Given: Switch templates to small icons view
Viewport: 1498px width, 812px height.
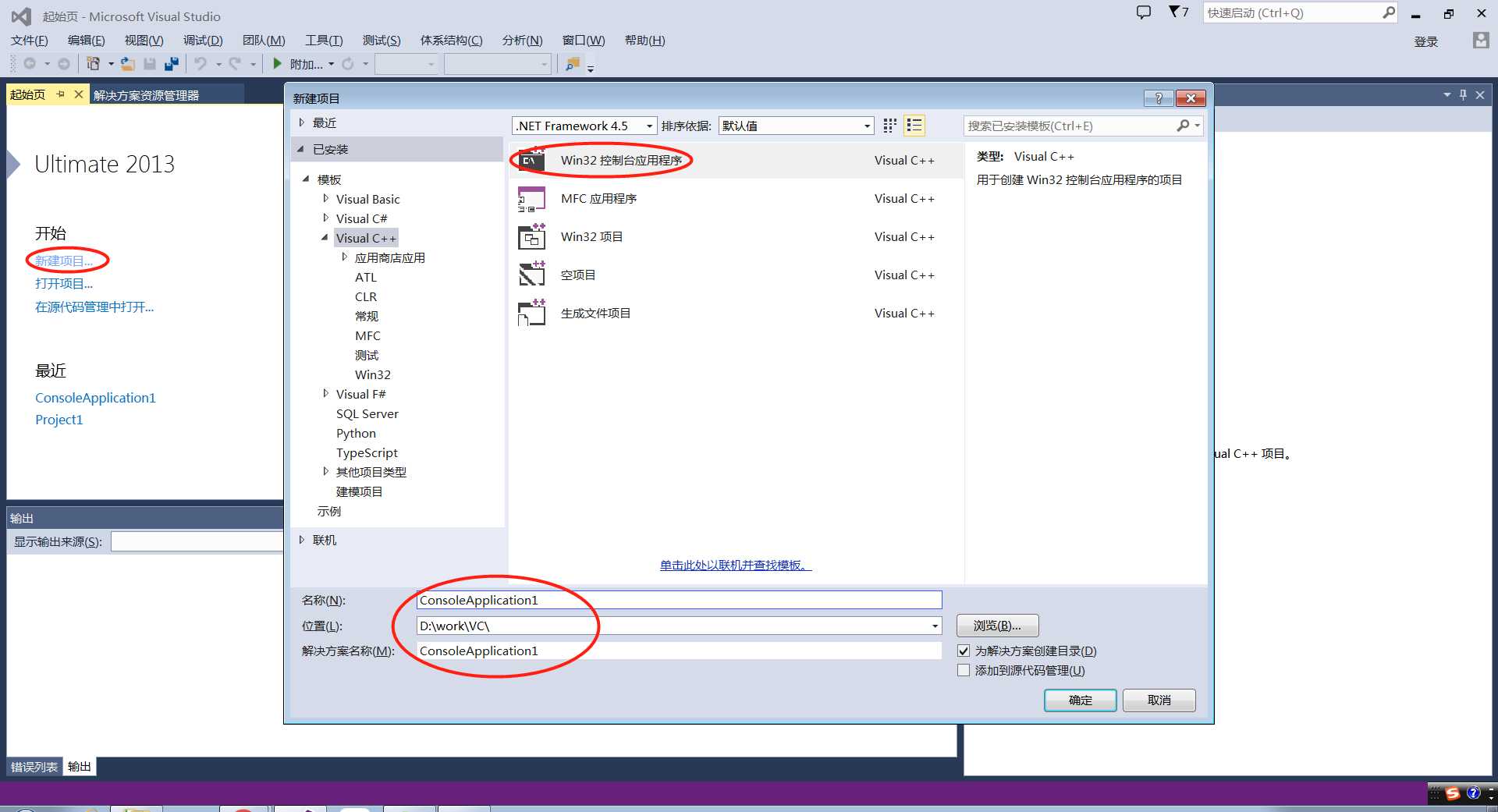Looking at the screenshot, I should click(889, 126).
